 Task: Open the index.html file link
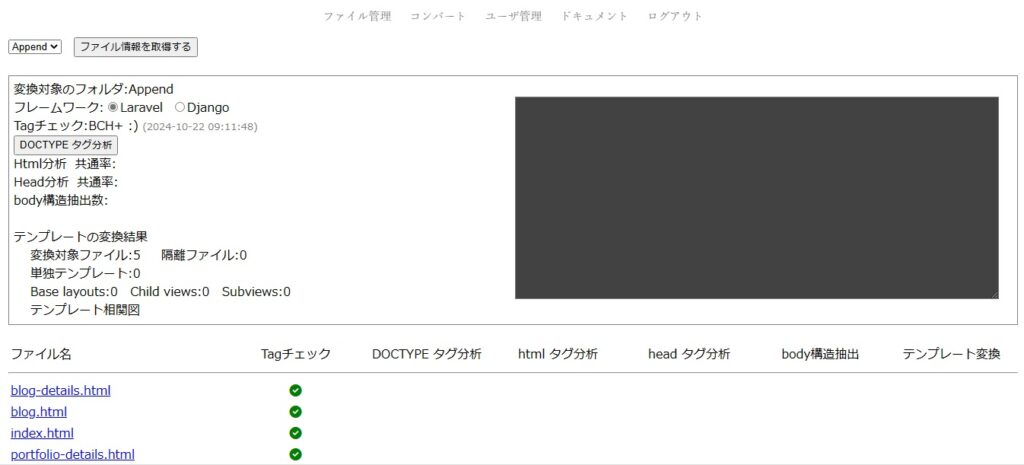[x=42, y=433]
